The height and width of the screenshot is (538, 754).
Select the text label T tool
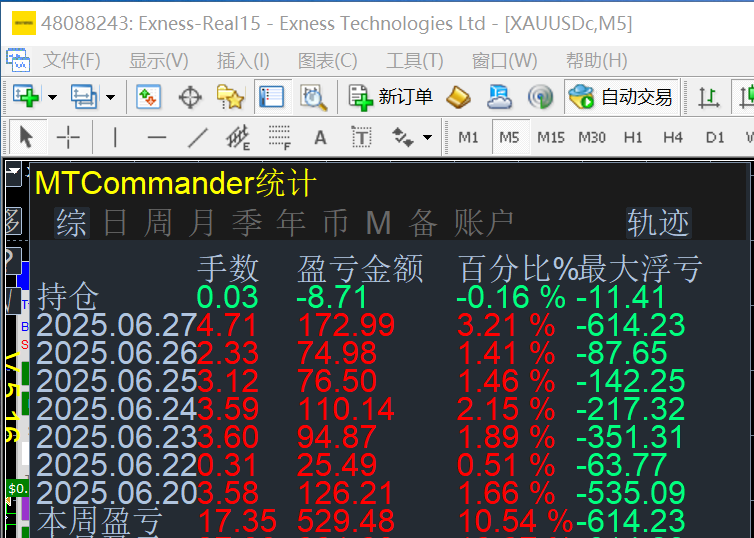[361, 138]
